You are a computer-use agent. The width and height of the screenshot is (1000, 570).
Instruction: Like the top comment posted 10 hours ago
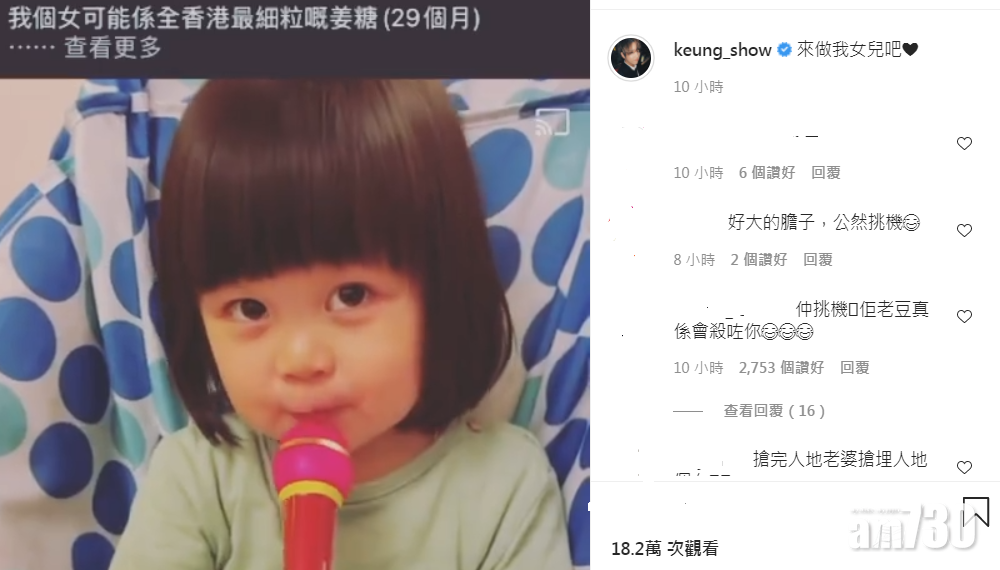[964, 143]
